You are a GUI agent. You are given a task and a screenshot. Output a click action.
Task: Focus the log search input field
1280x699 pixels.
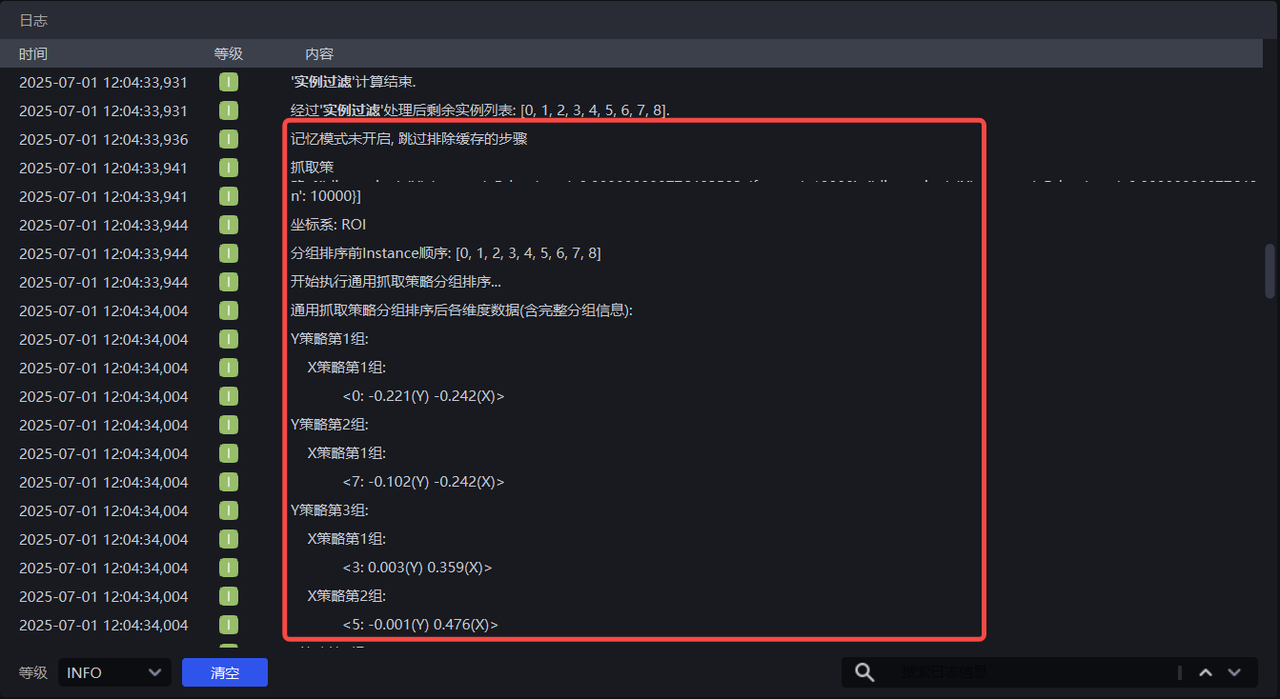click(1030, 673)
